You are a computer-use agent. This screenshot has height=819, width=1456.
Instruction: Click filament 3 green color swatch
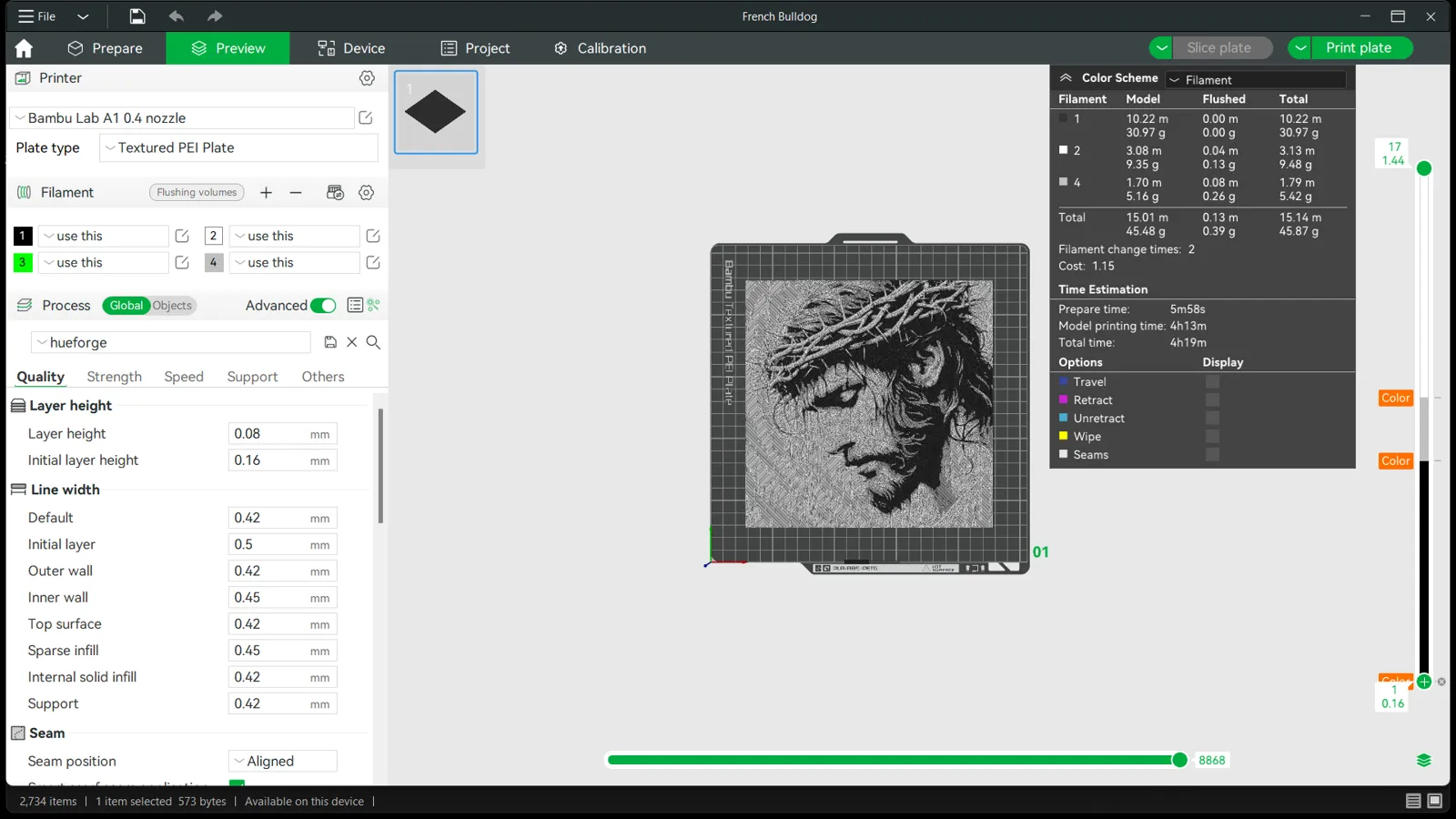23,262
